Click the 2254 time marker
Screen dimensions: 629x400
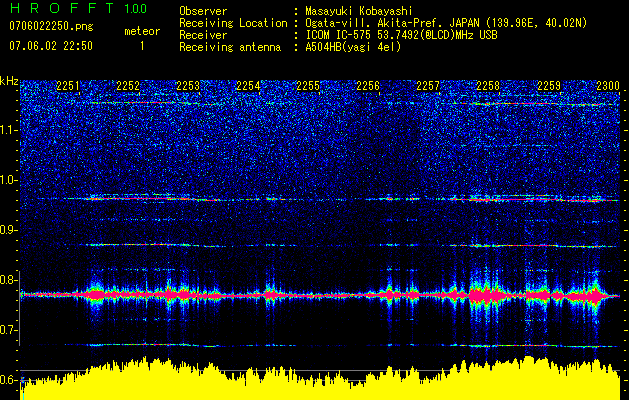point(248,86)
